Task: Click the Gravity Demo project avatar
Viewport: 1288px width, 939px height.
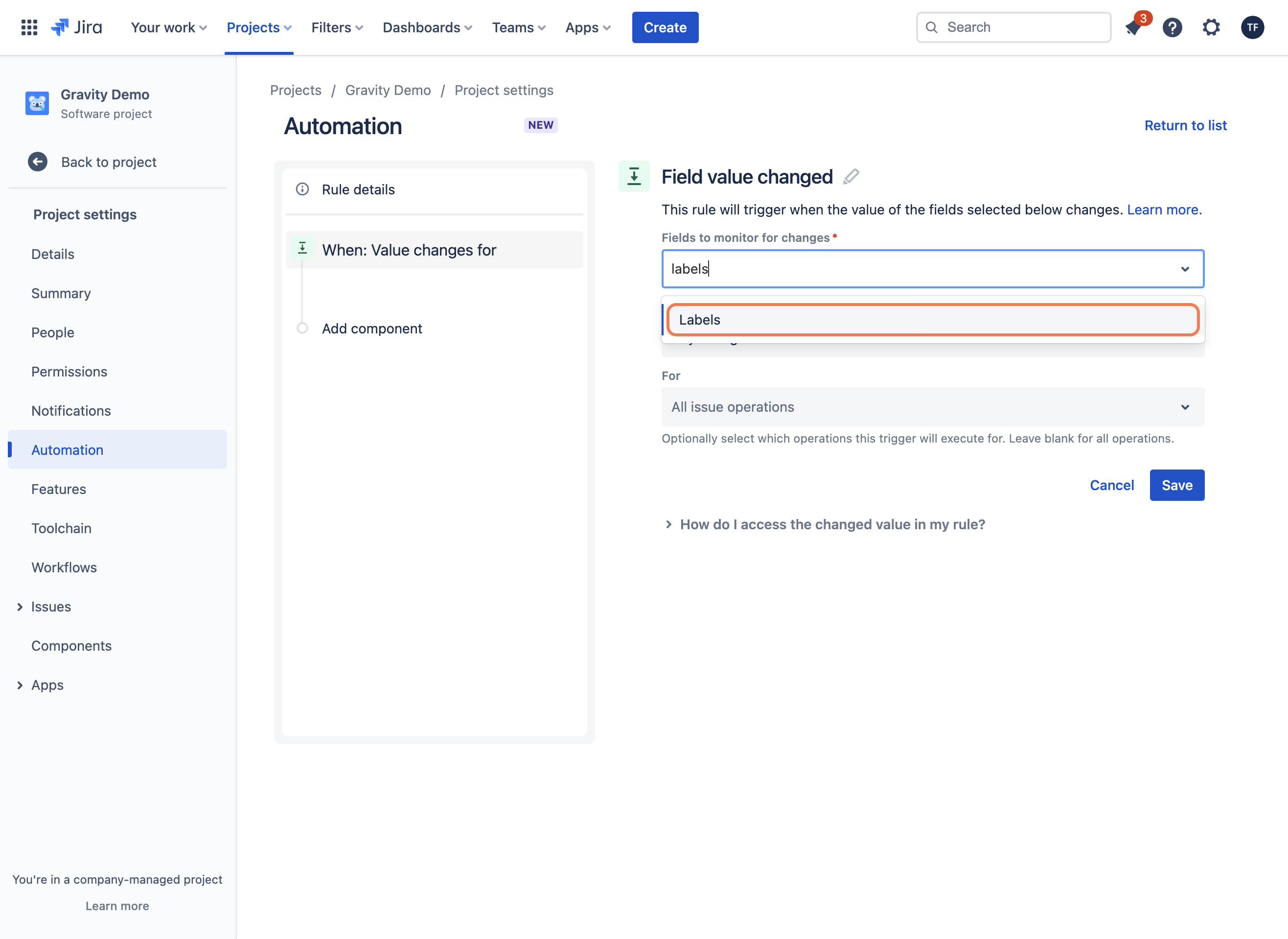Action: pos(37,103)
